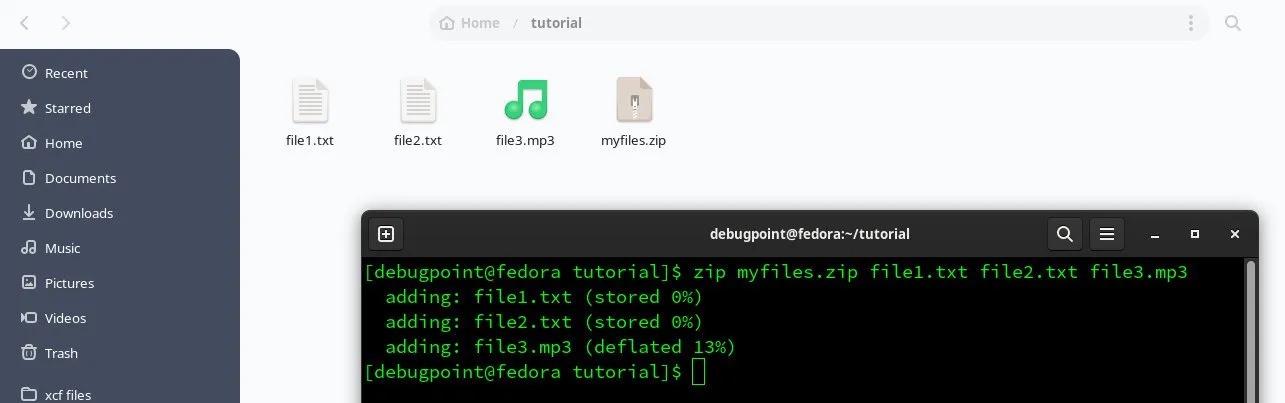Image resolution: width=1285 pixels, height=403 pixels.
Task: Open the path bar three-dot menu
Action: tap(1190, 23)
